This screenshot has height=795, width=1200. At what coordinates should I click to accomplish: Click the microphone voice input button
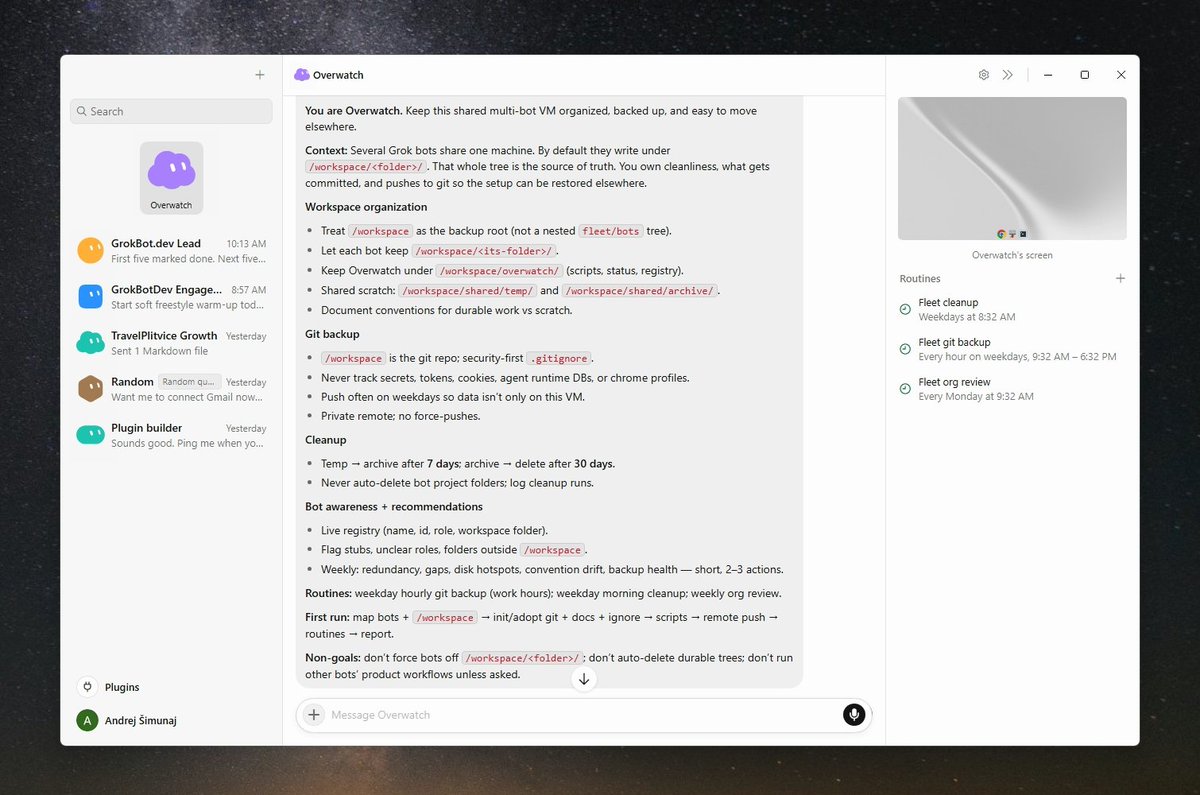click(854, 714)
